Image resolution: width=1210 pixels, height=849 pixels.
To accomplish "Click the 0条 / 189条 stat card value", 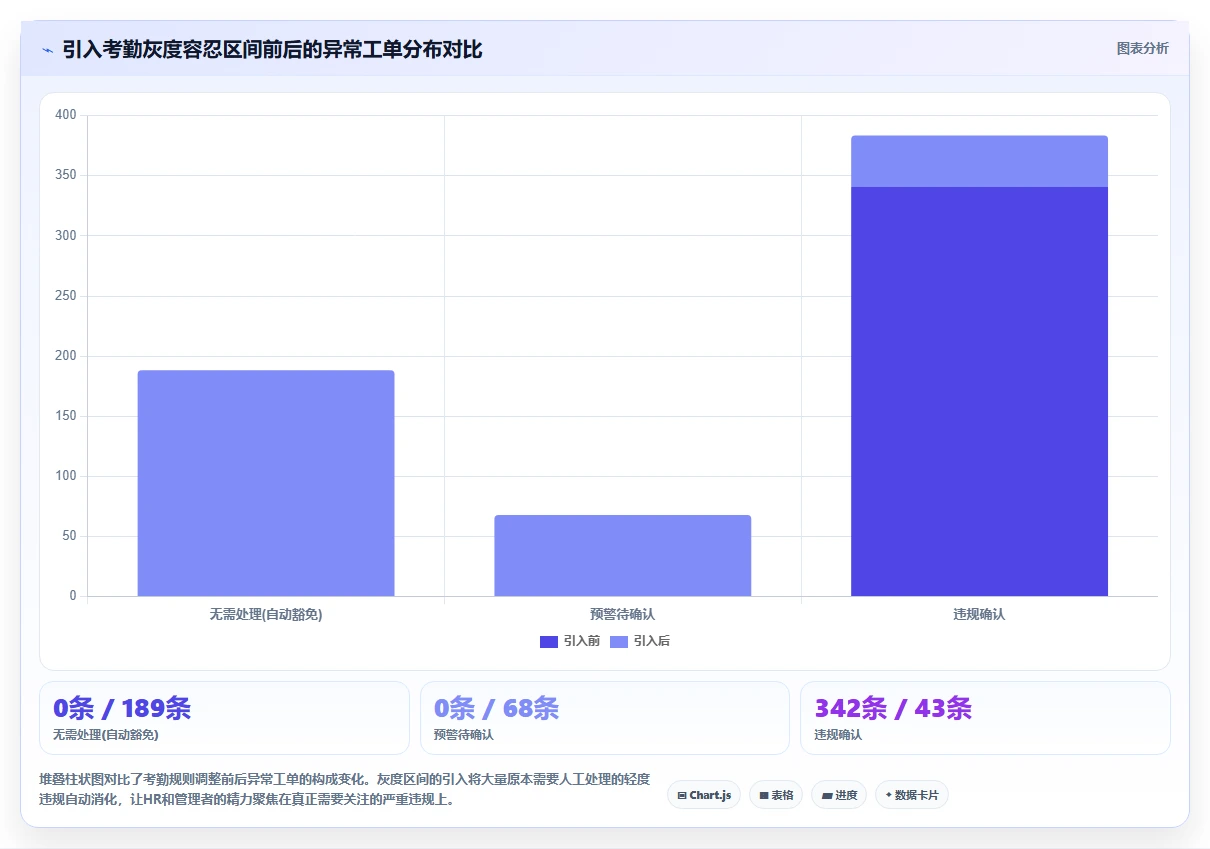I will click(122, 708).
